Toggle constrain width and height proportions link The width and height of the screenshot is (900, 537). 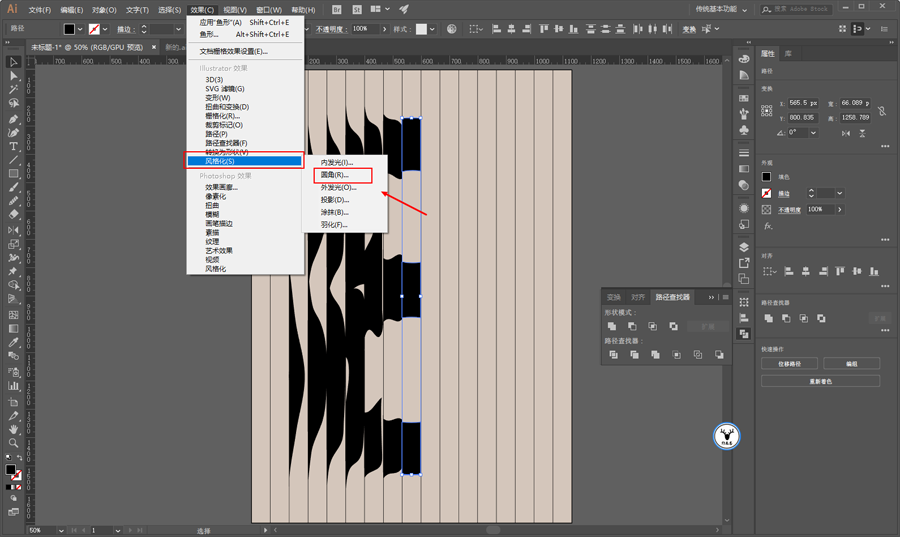881,110
